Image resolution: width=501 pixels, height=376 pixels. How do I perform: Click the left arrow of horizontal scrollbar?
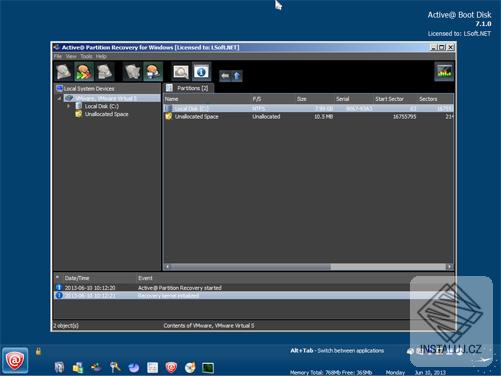point(167,267)
